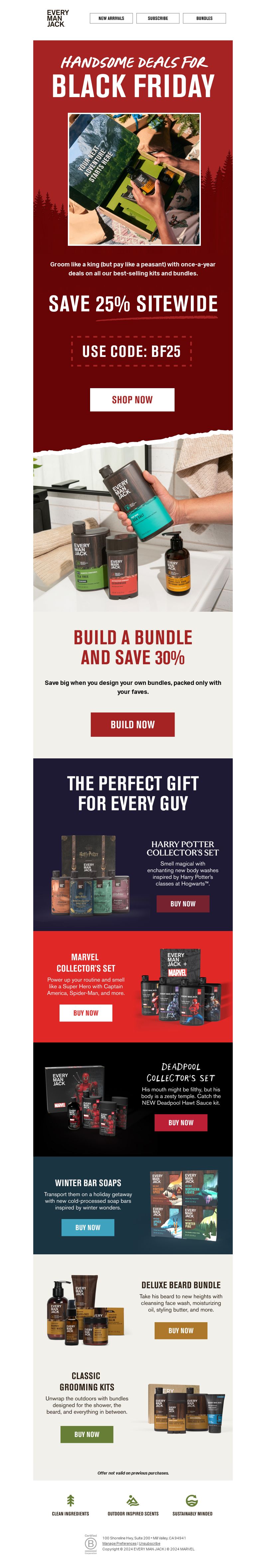This screenshot has height=1568, width=266.
Task: Click the Shop Now button
Action: click(x=133, y=400)
